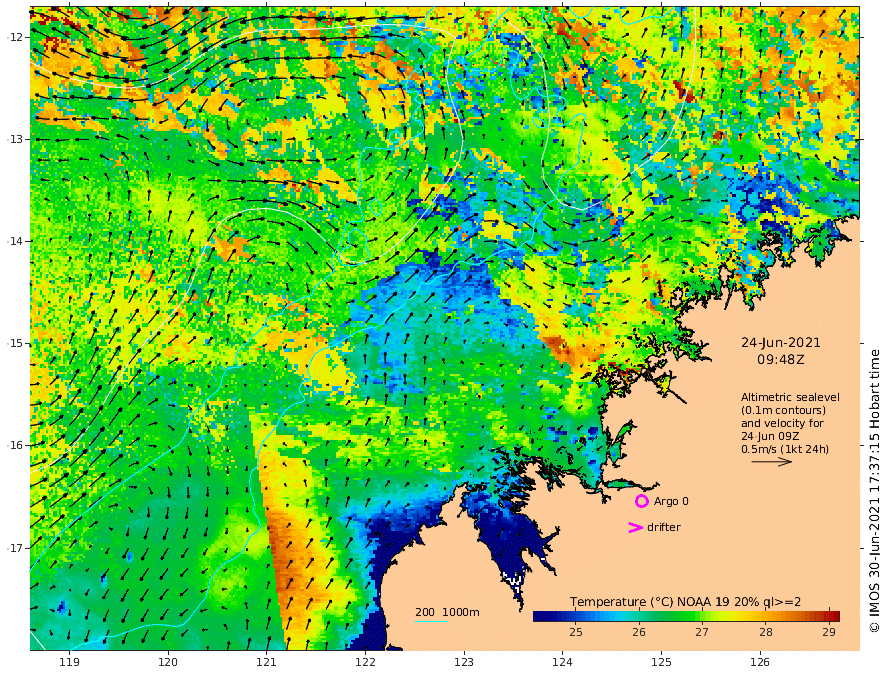Click the cyan 200m contour legend line

[430, 621]
